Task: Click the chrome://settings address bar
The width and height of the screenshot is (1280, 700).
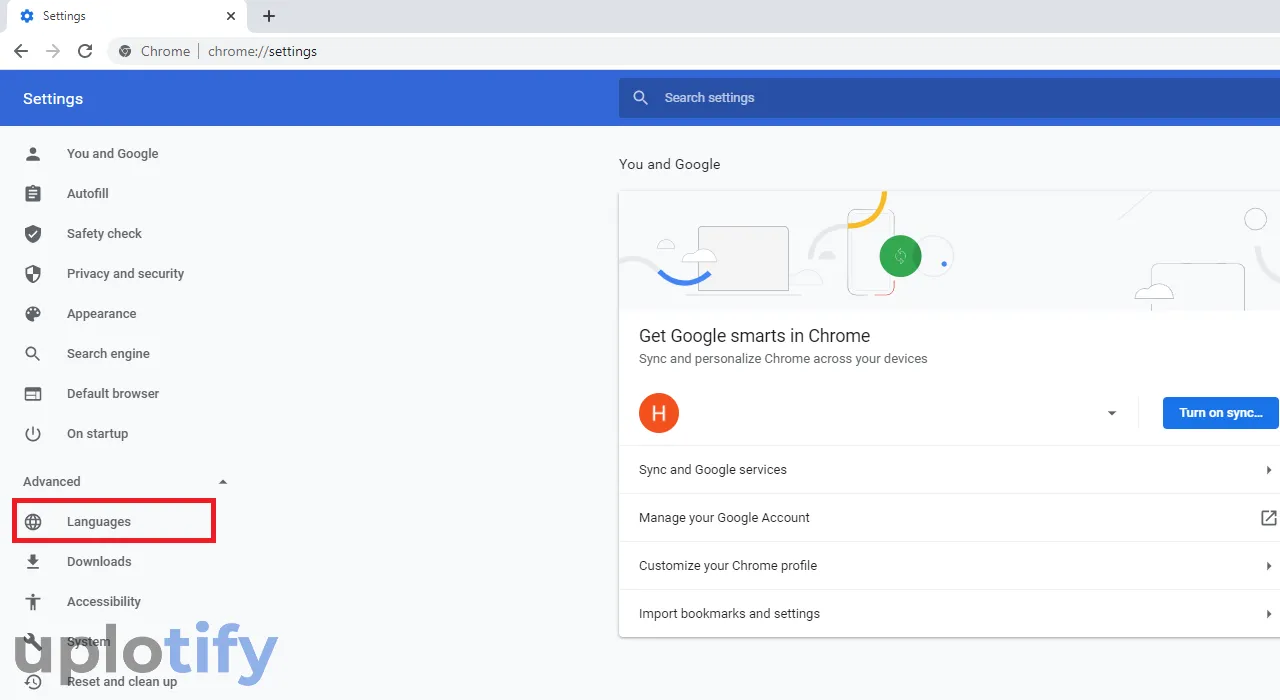Action: [x=693, y=51]
